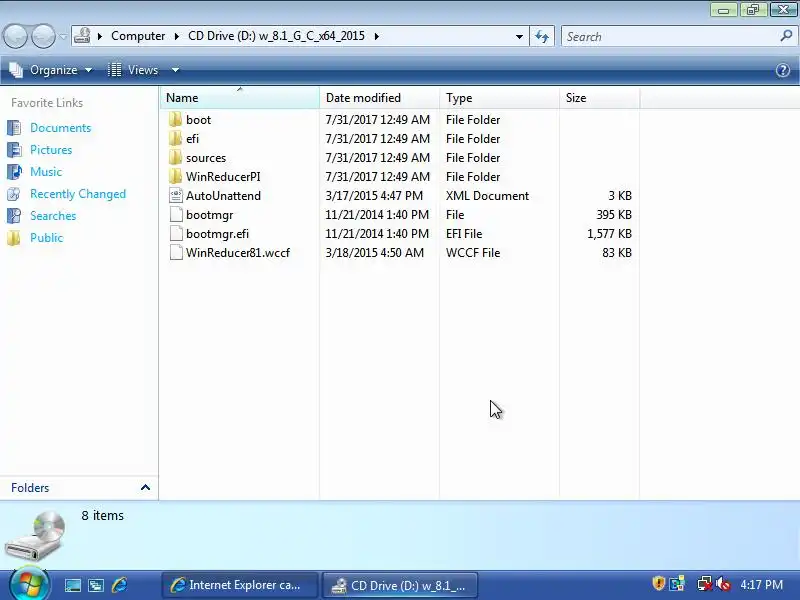
Task: Click the '1,577 KB' size cell
Action: (609, 234)
